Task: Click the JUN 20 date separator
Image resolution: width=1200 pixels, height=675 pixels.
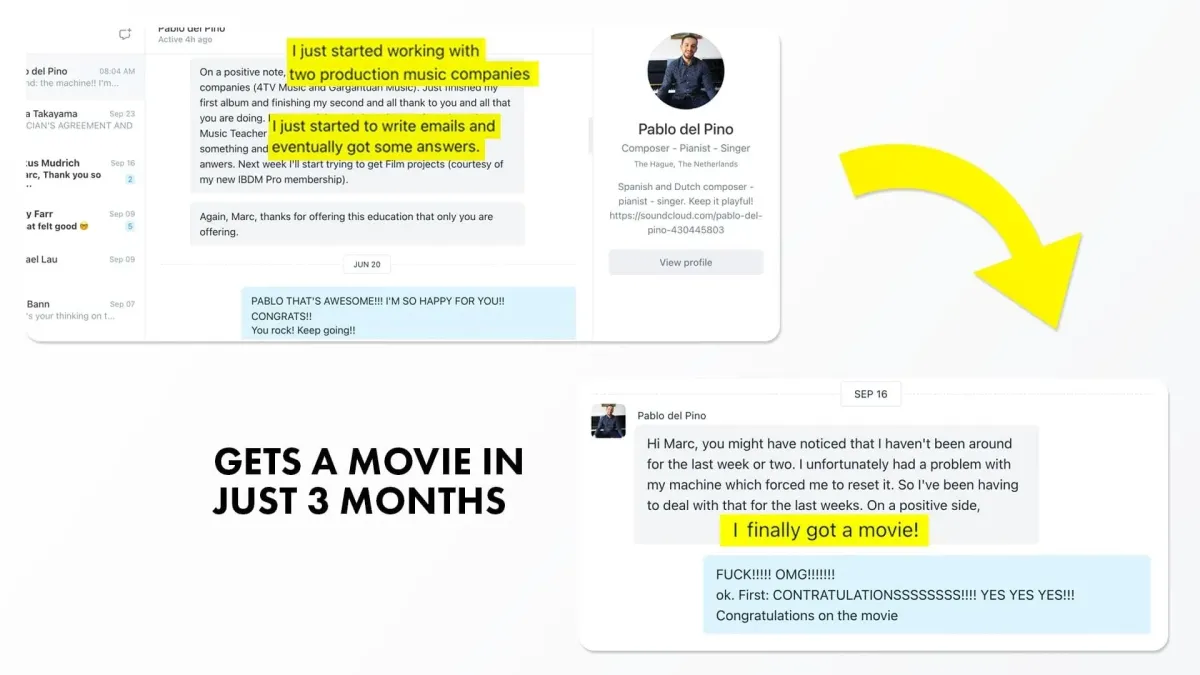Action: click(x=367, y=265)
